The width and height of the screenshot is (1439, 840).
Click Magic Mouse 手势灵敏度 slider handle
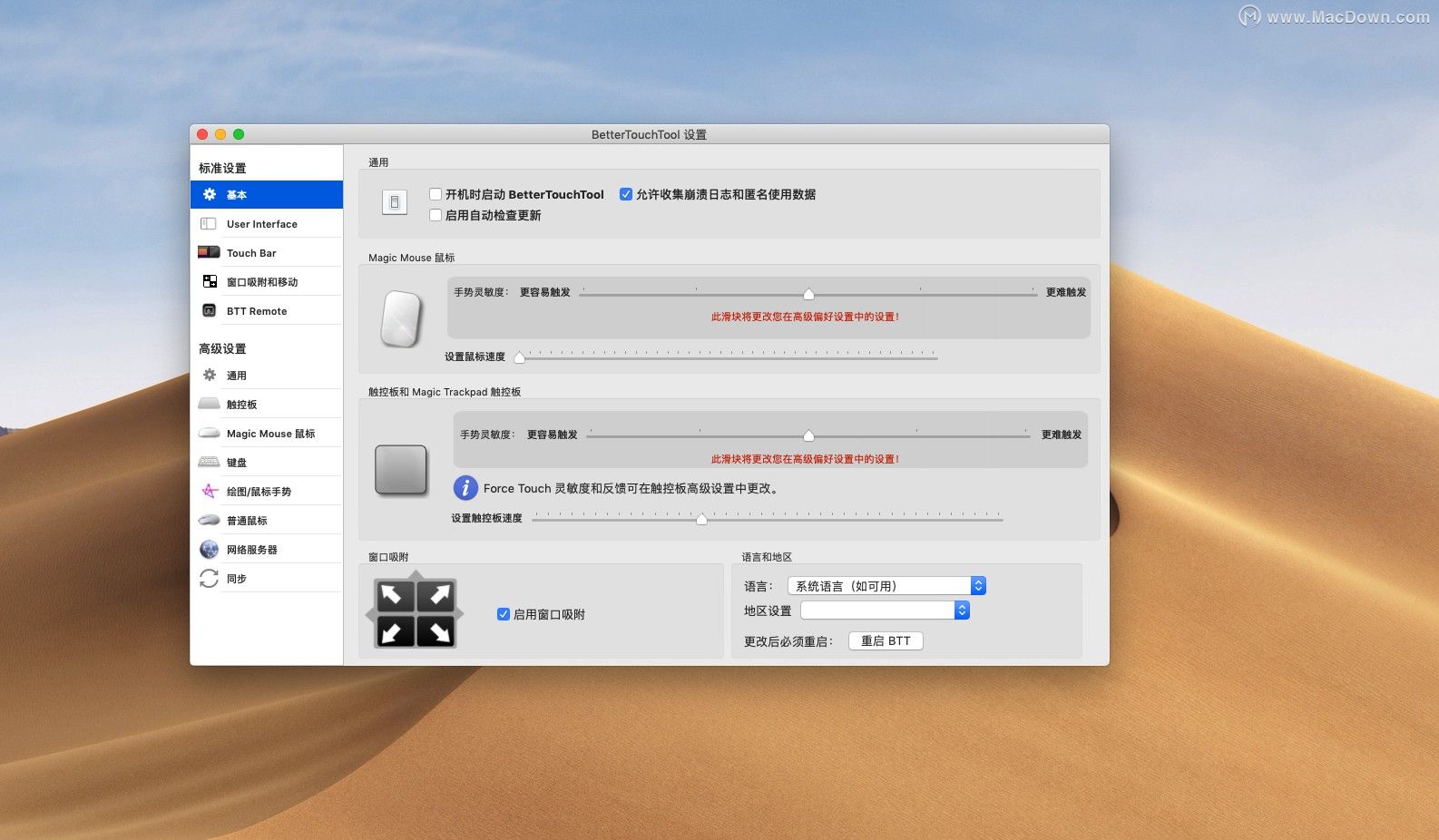coord(808,294)
